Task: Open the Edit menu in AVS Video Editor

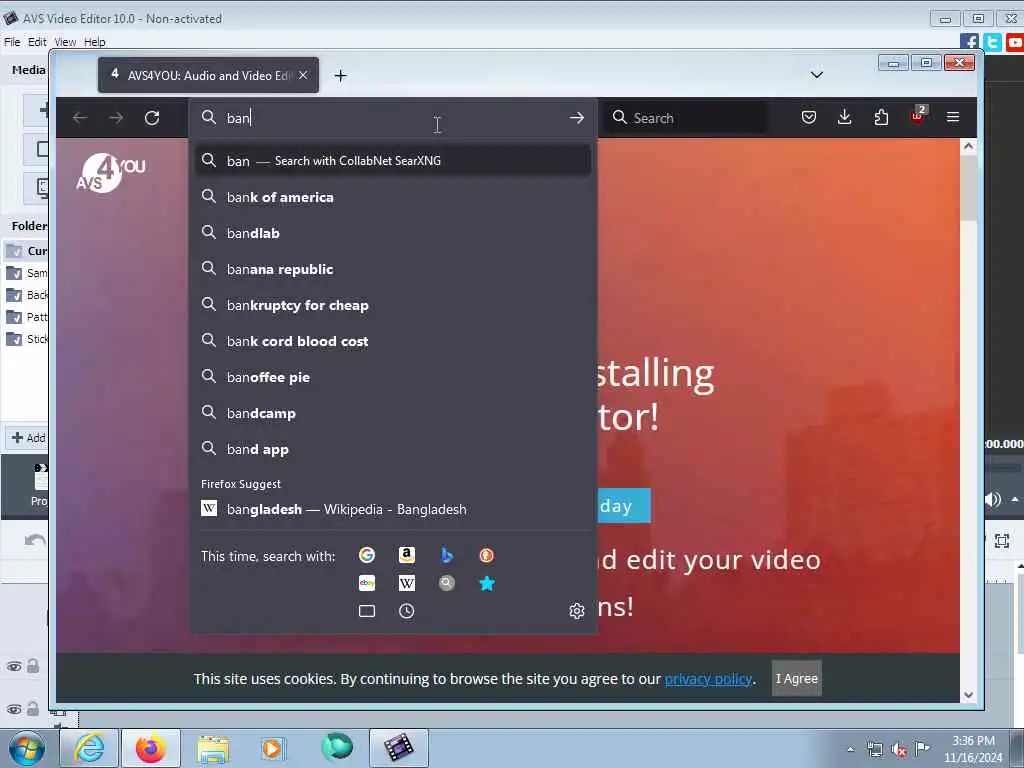Action: [x=37, y=42]
